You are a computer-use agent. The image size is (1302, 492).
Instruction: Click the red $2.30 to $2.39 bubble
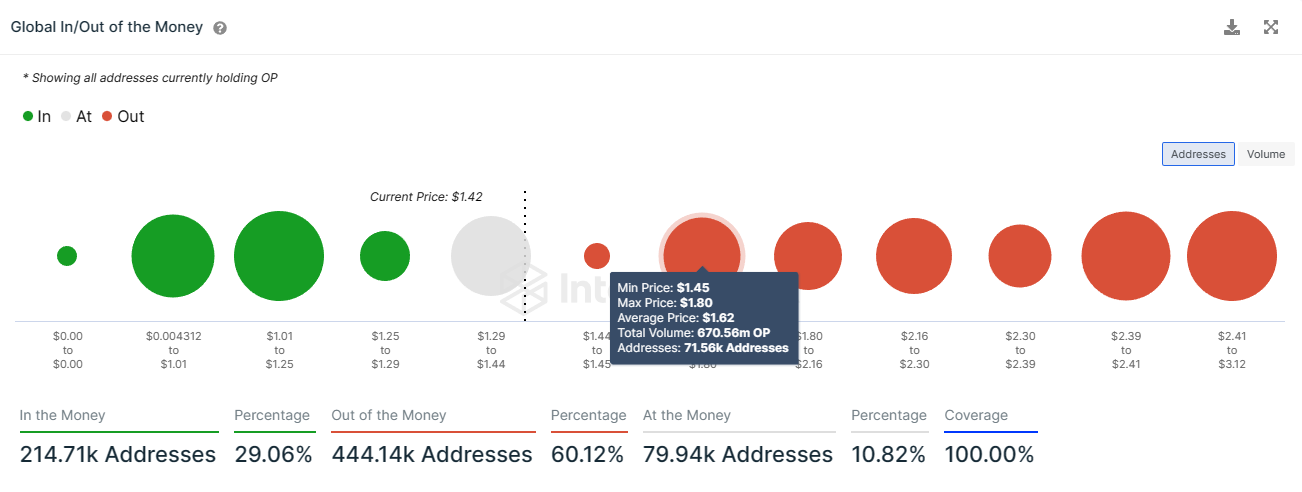click(x=1020, y=256)
